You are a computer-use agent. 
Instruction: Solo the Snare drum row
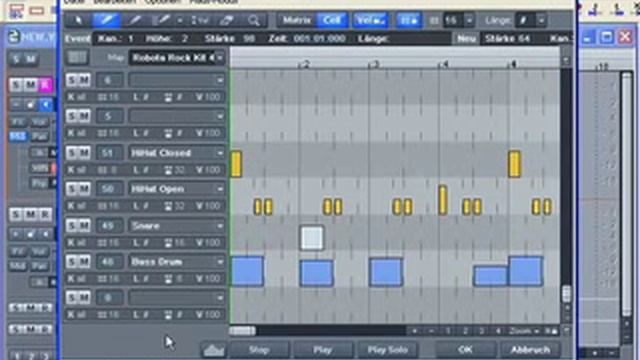click(x=72, y=225)
